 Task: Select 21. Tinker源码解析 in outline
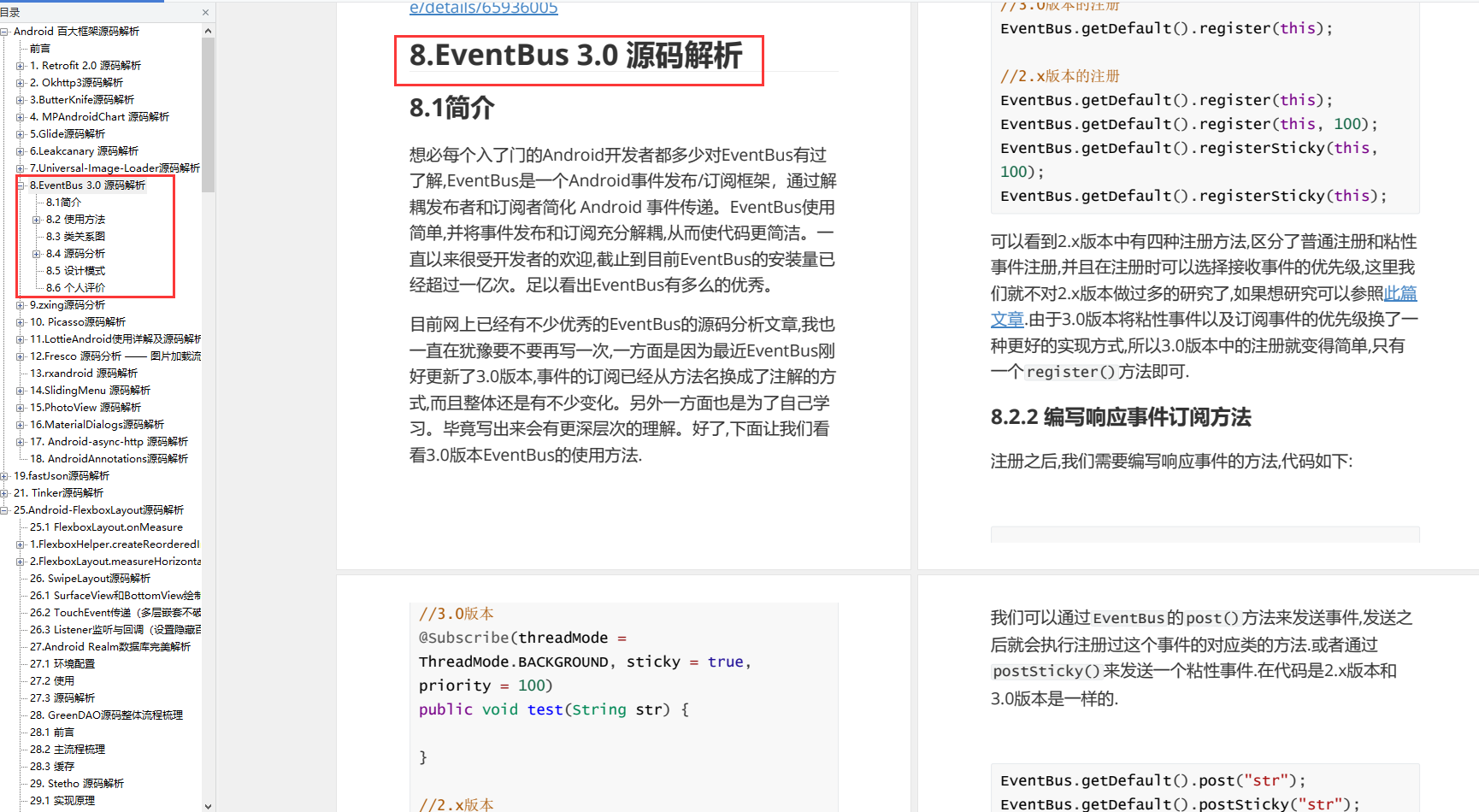click(x=59, y=493)
